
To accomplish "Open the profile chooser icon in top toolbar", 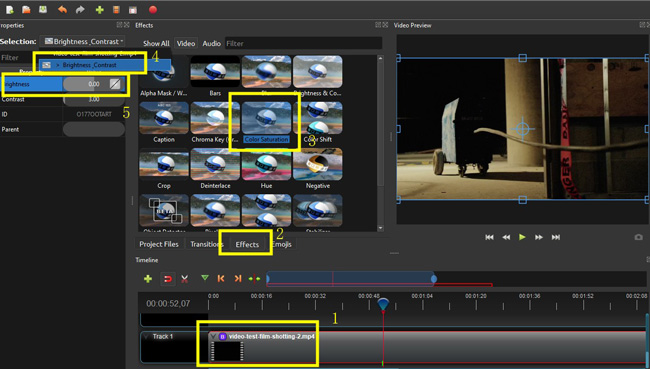I will tap(116, 10).
